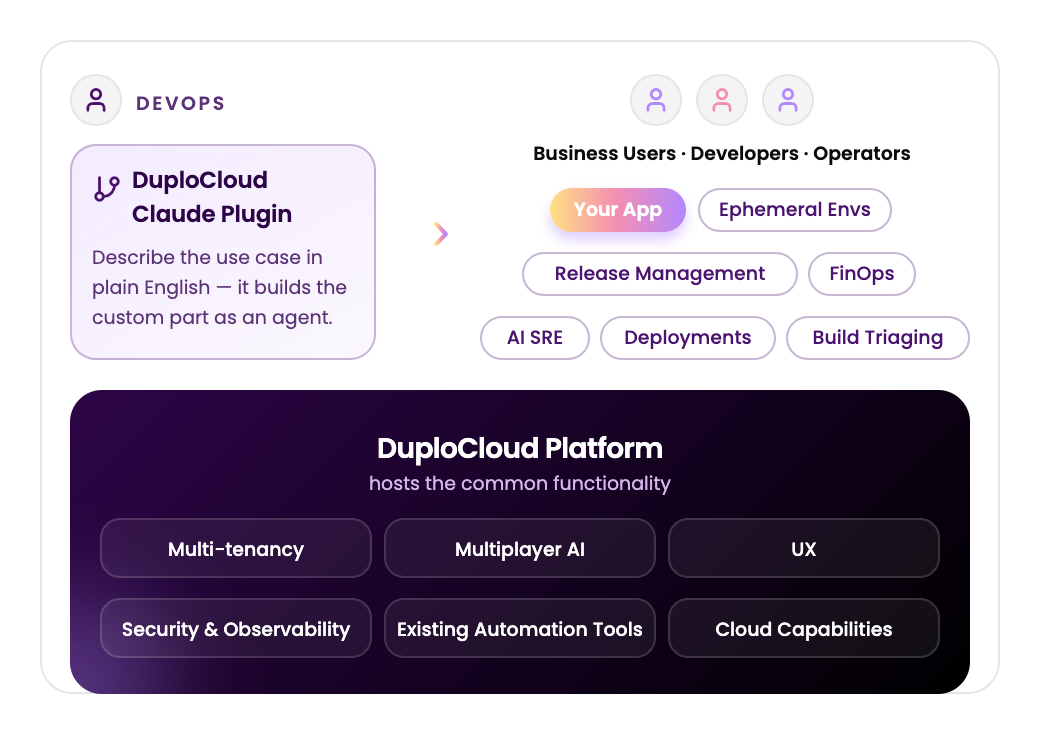Click the third user avatar above Operators
1040x734 pixels.
tap(788, 100)
